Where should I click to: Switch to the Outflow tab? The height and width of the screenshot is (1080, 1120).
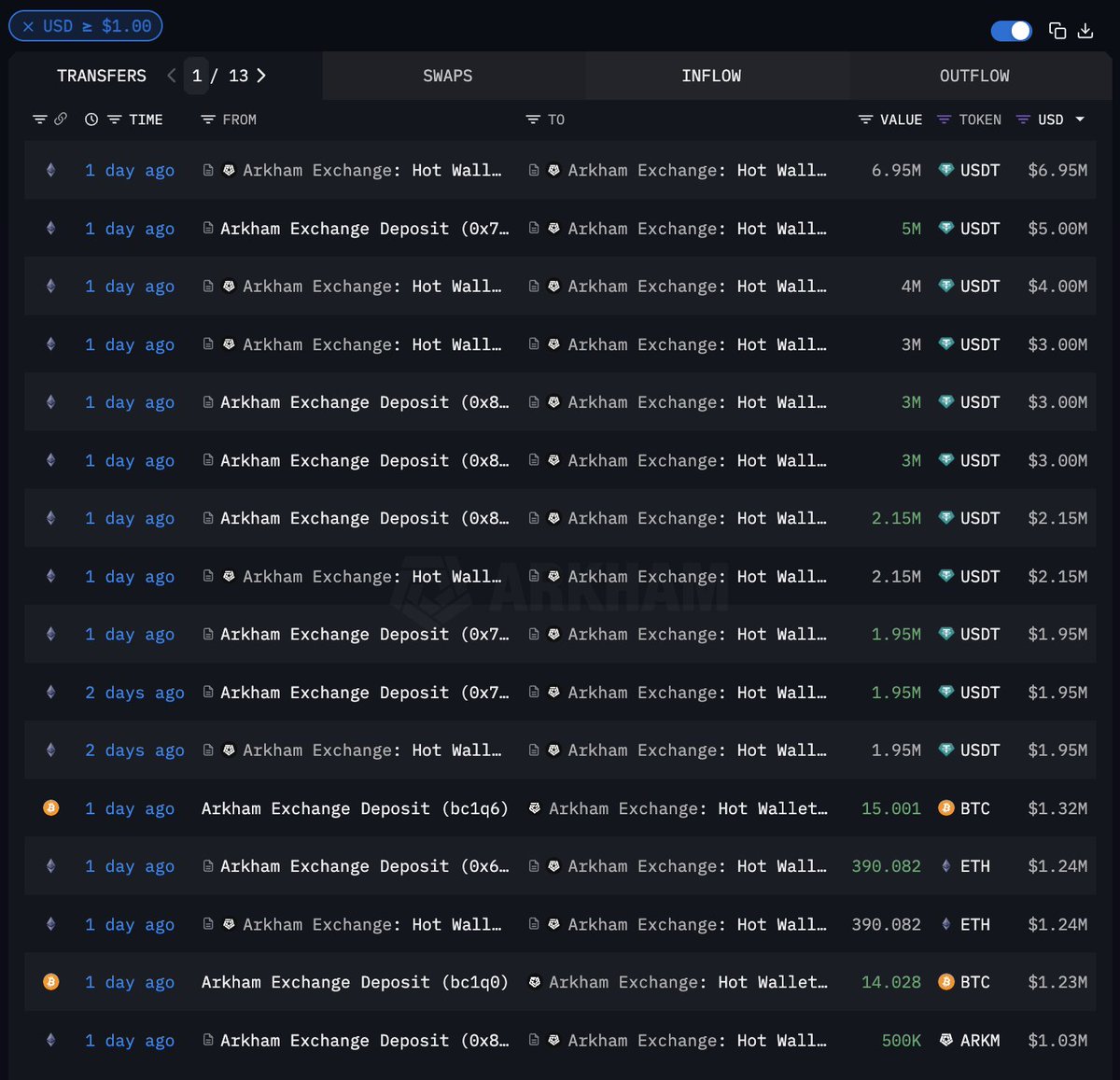pos(974,76)
